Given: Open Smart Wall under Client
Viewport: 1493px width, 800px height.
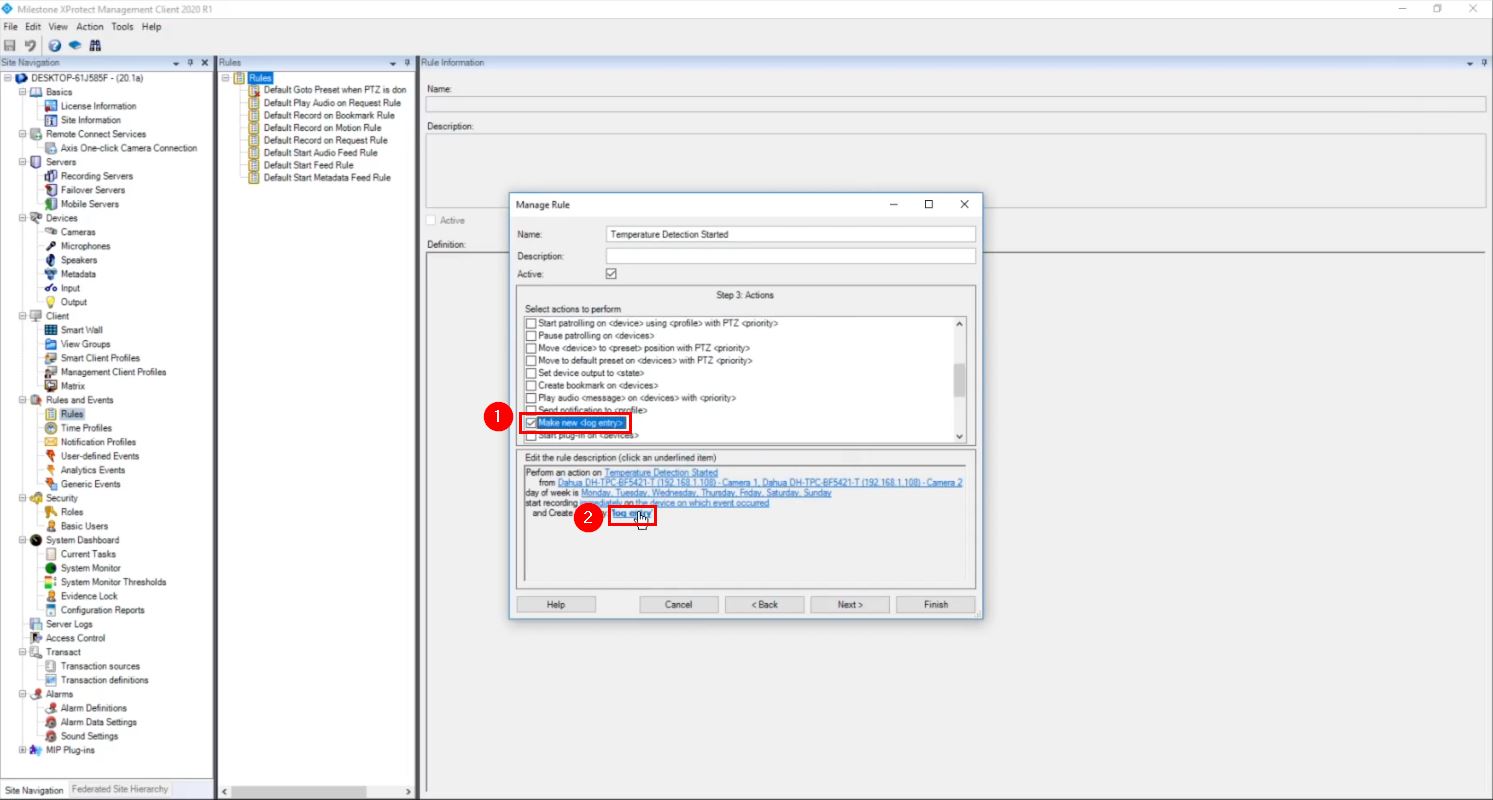Looking at the screenshot, I should tap(81, 330).
